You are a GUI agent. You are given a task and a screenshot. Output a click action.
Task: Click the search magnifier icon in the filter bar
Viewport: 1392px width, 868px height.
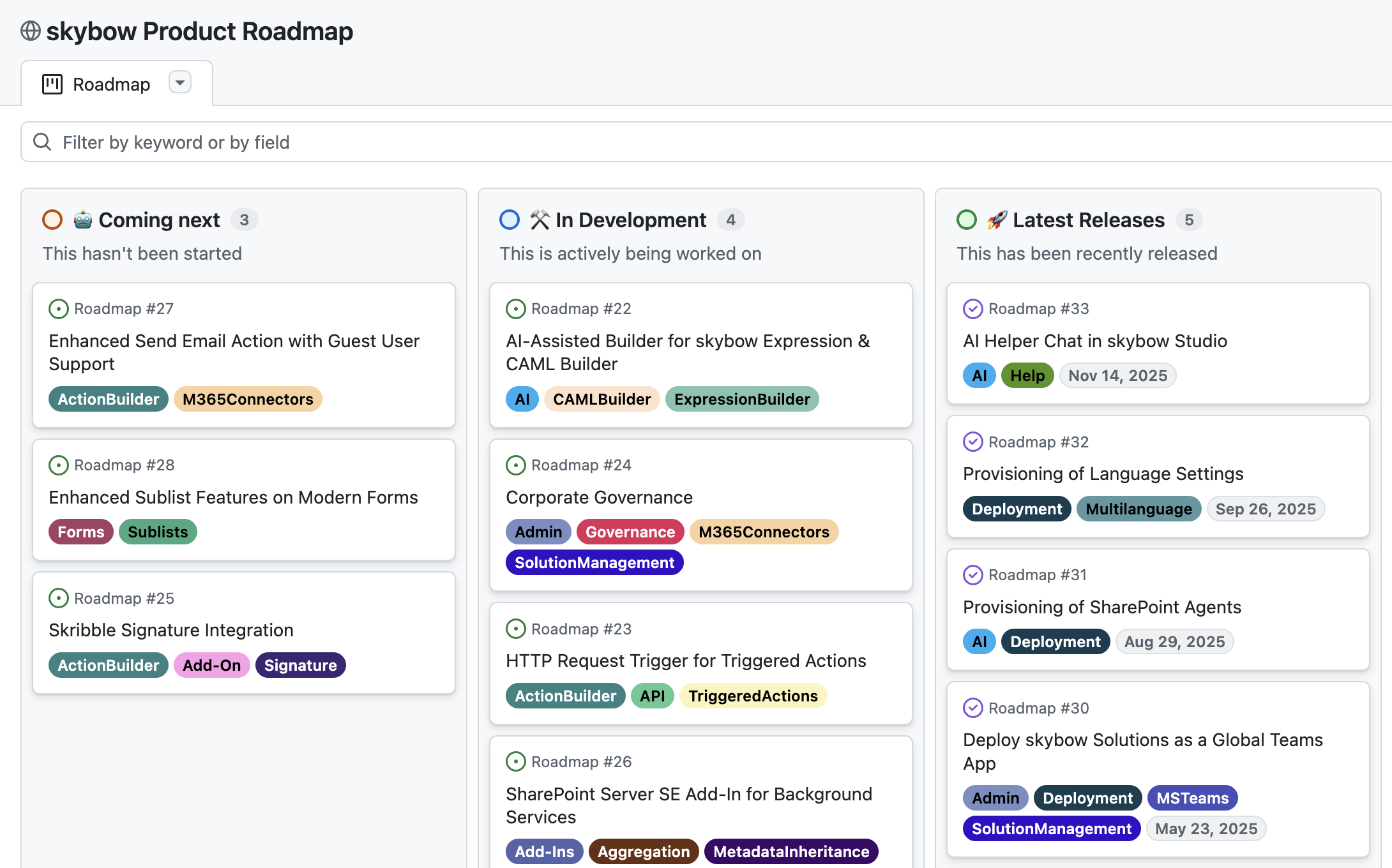(42, 142)
